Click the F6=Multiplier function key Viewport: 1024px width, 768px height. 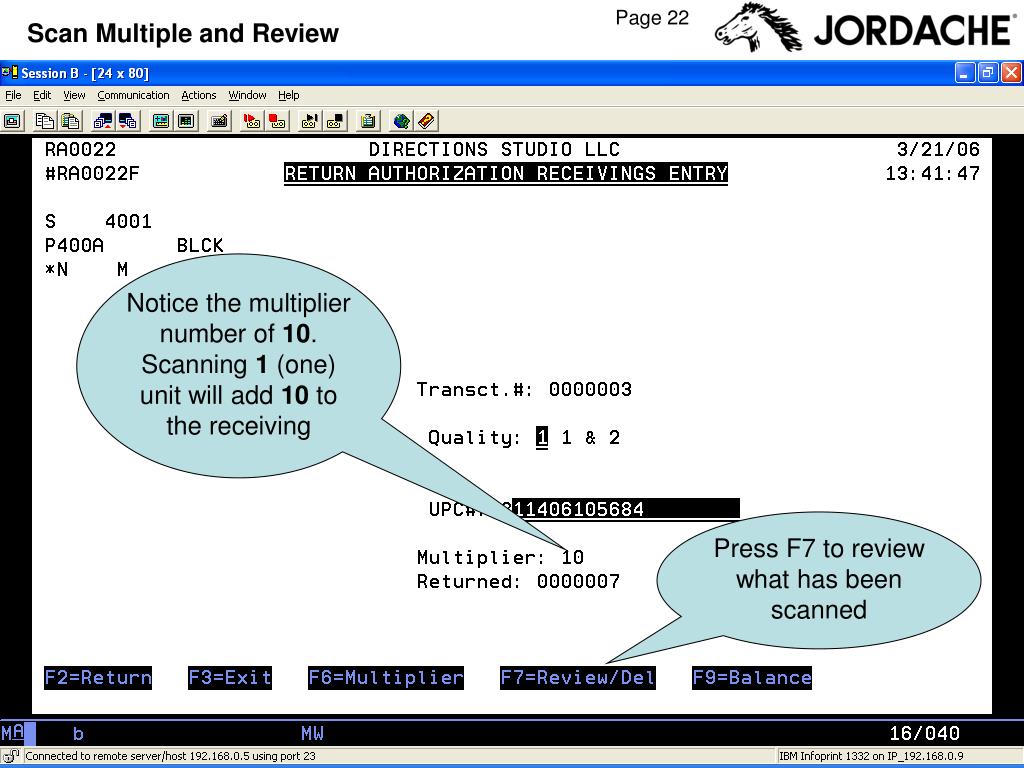pyautogui.click(x=386, y=677)
